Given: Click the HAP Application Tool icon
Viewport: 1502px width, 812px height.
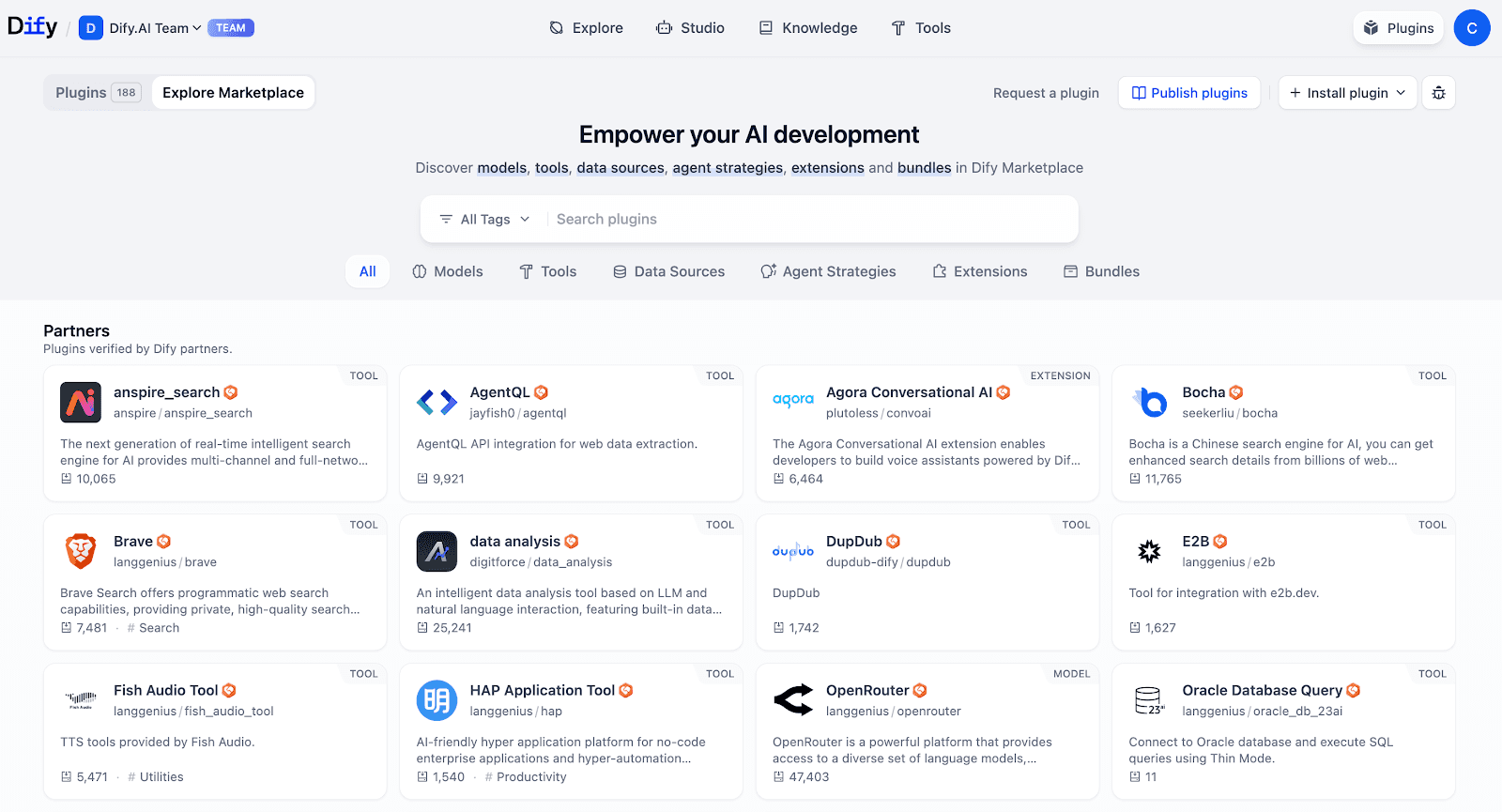Looking at the screenshot, I should click(437, 700).
